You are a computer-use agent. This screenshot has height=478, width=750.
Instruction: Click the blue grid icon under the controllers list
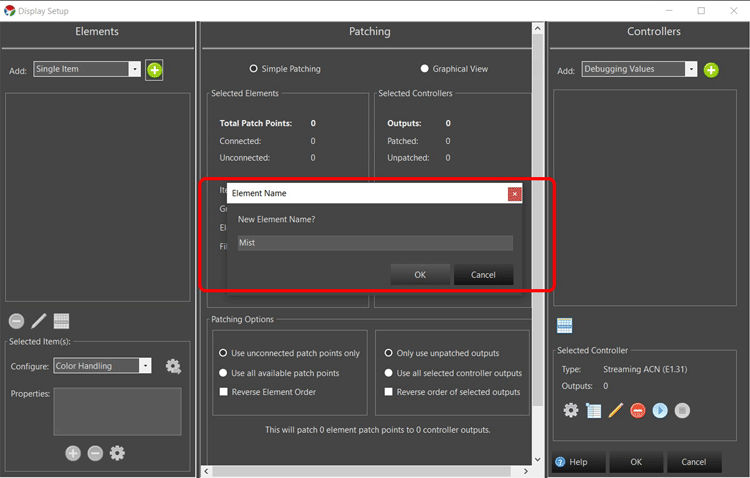point(564,326)
